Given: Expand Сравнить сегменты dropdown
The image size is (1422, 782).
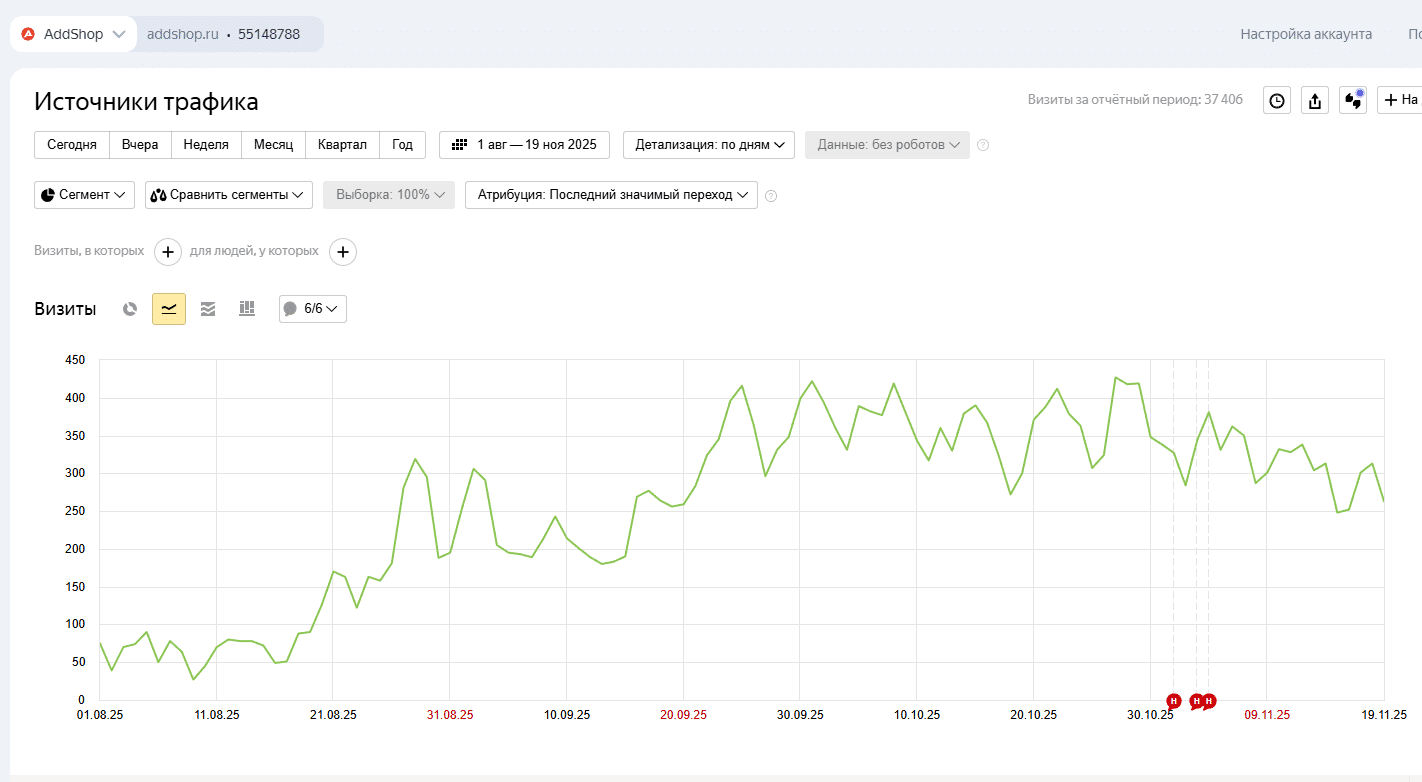Looking at the screenshot, I should click(x=229, y=195).
